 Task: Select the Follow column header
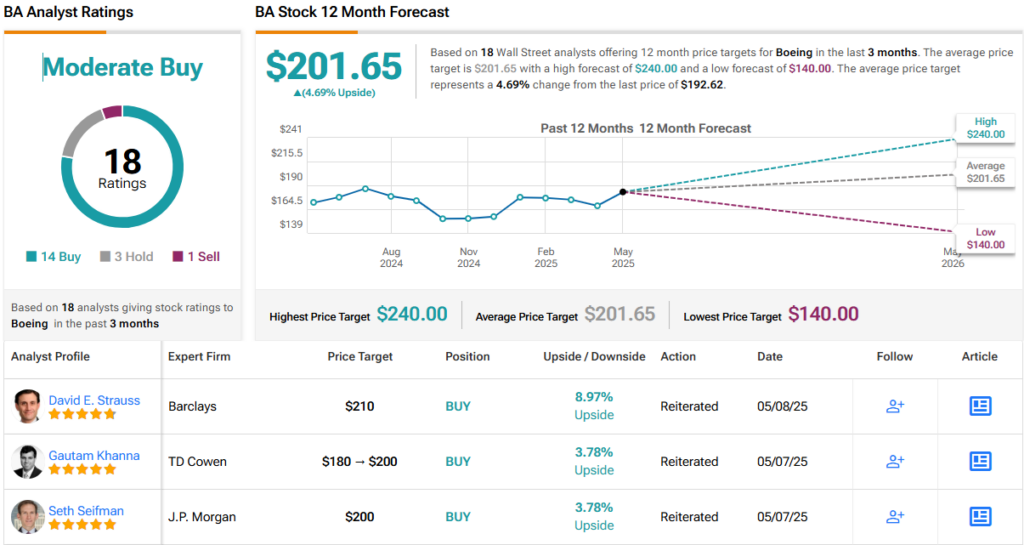(895, 356)
